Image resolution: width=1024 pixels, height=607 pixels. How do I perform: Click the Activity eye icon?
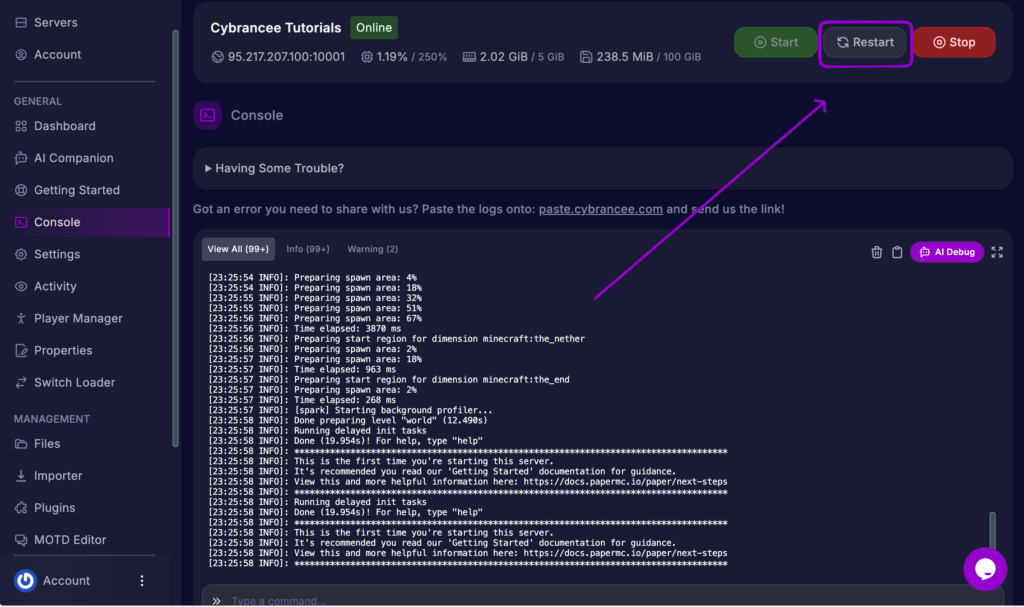(x=21, y=286)
